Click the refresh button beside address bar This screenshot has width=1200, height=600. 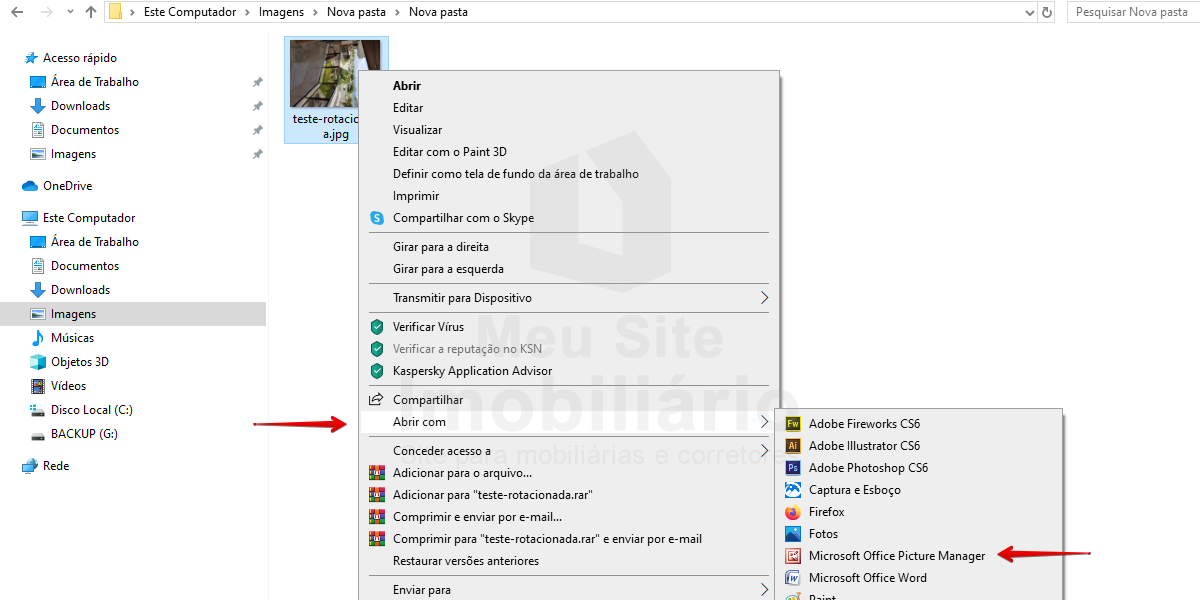(1047, 12)
